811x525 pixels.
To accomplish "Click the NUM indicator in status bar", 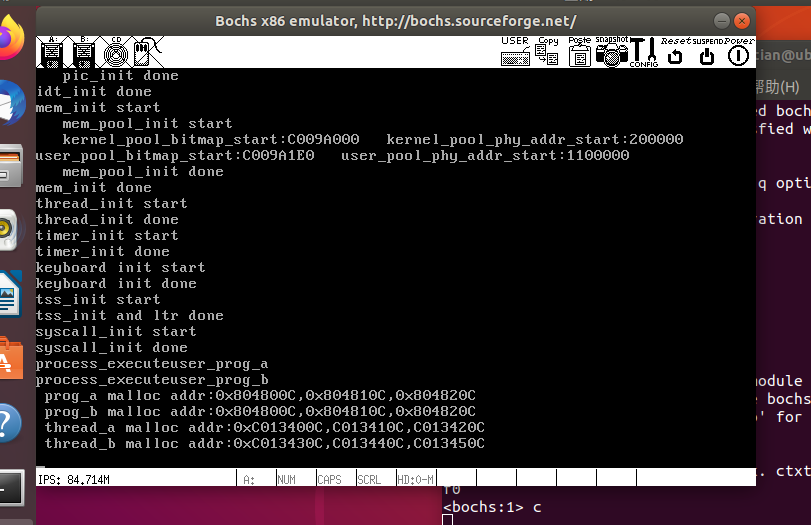I will pos(287,480).
